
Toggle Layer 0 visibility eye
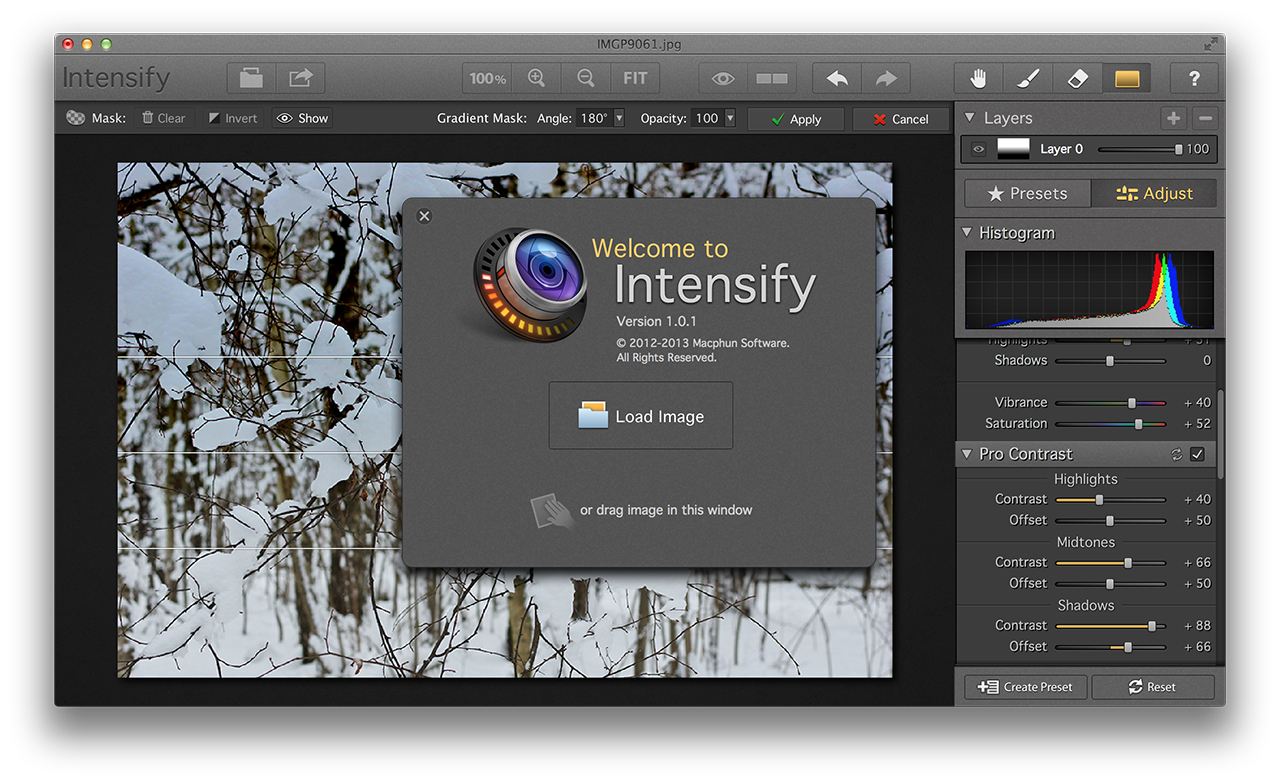click(x=978, y=149)
